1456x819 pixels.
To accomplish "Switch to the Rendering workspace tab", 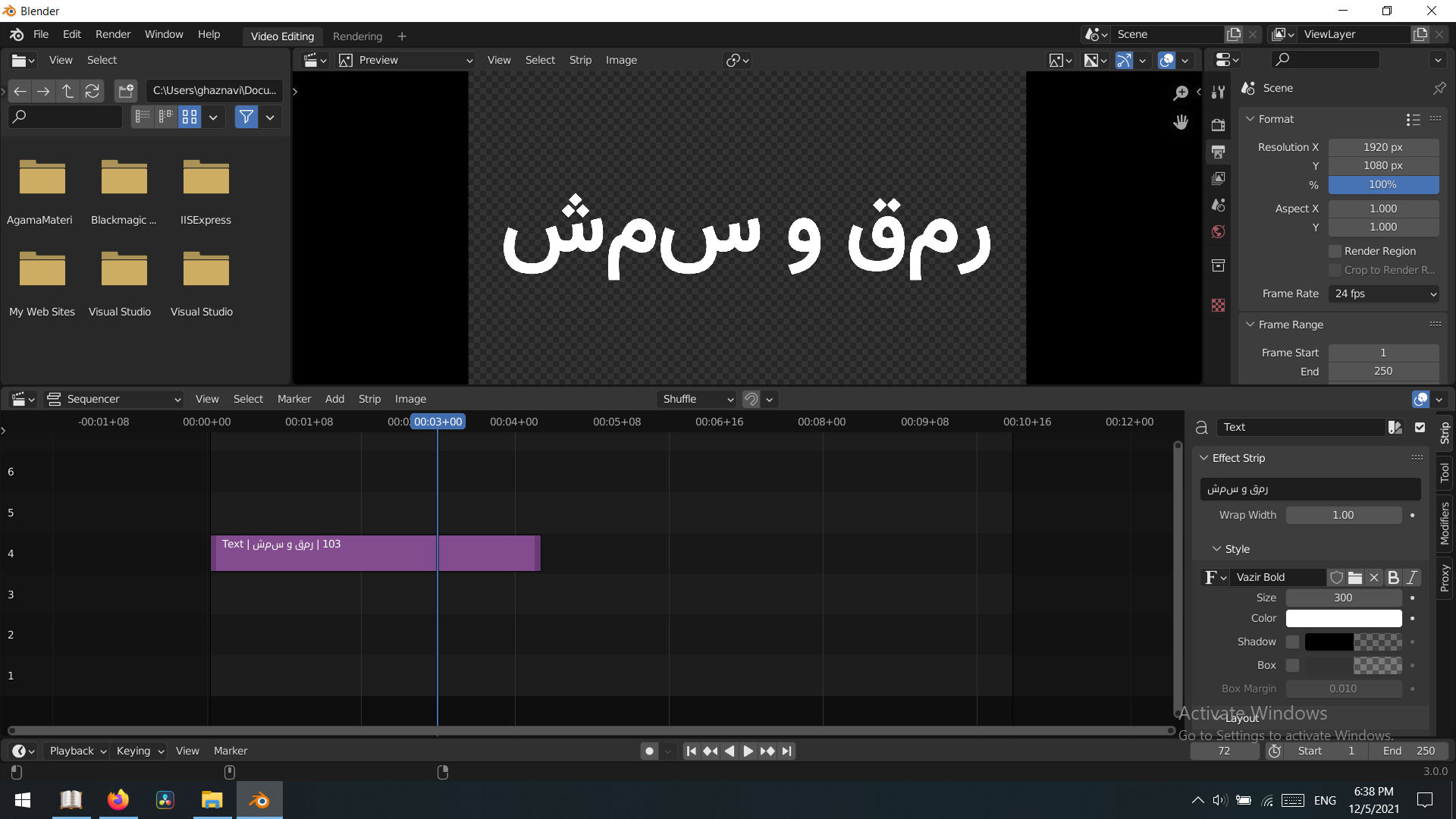I will click(357, 36).
